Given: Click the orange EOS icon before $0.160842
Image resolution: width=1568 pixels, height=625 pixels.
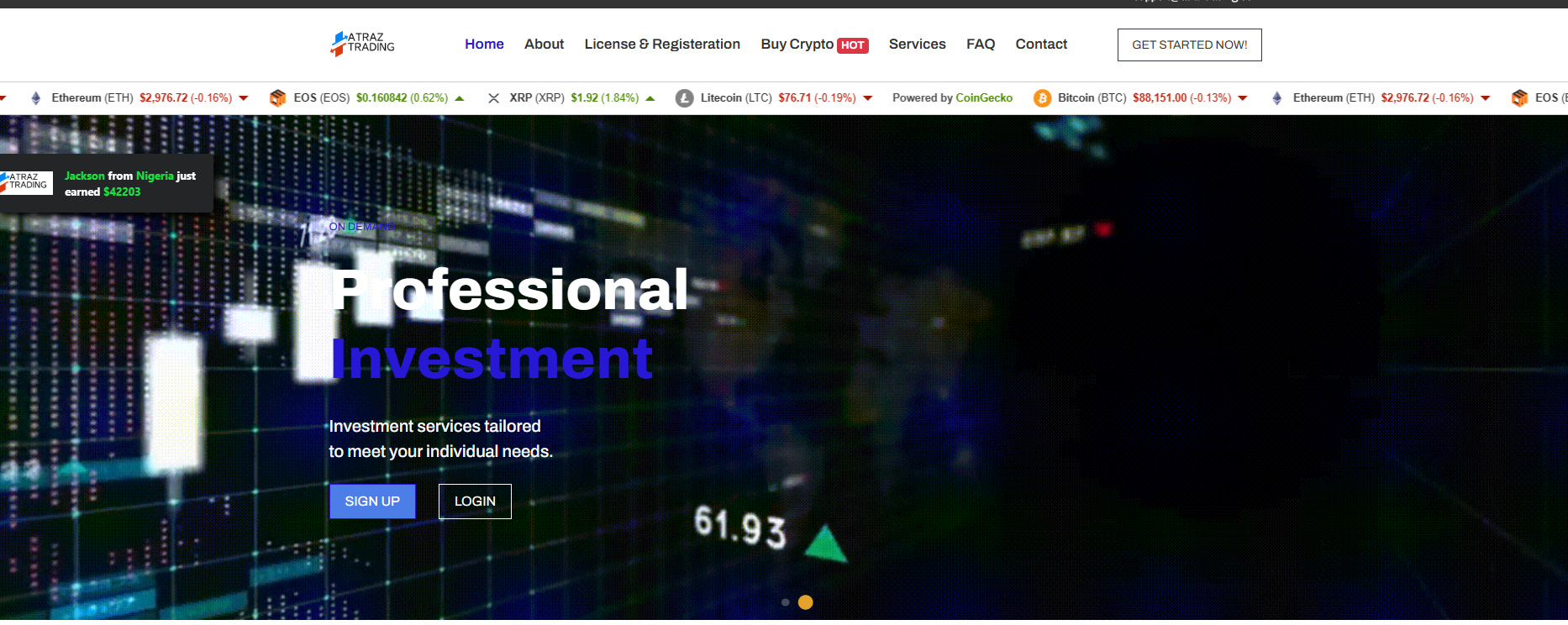Looking at the screenshot, I should pos(277,98).
